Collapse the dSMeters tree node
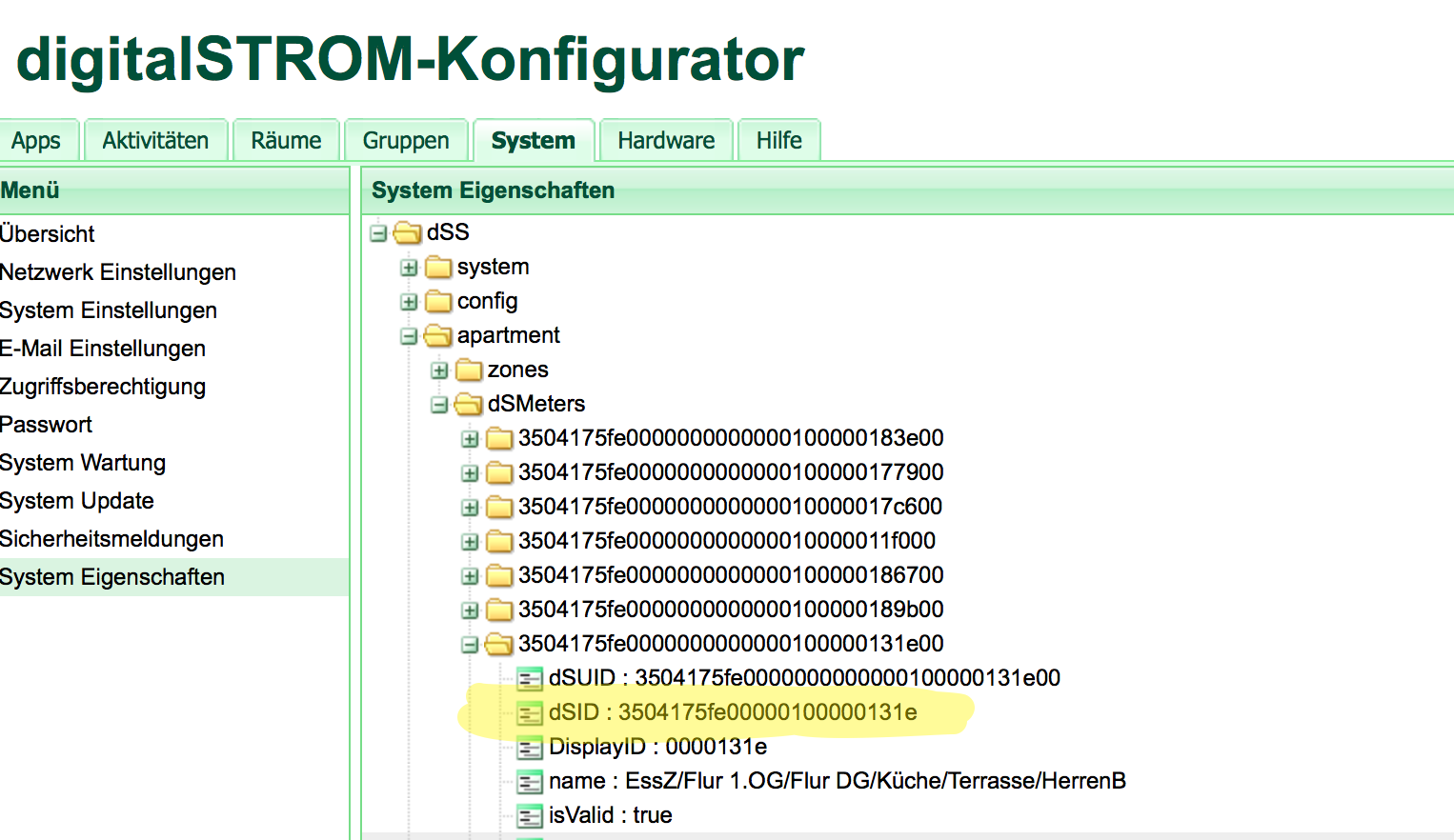 click(x=439, y=405)
